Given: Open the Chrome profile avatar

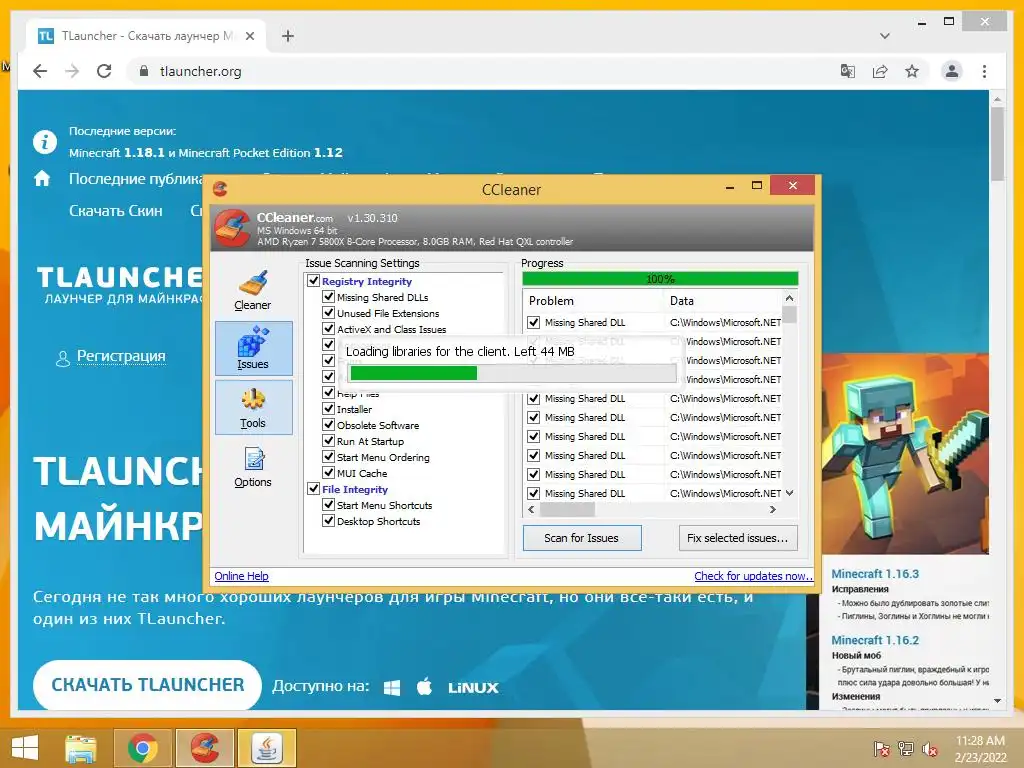Looking at the screenshot, I should [x=952, y=71].
